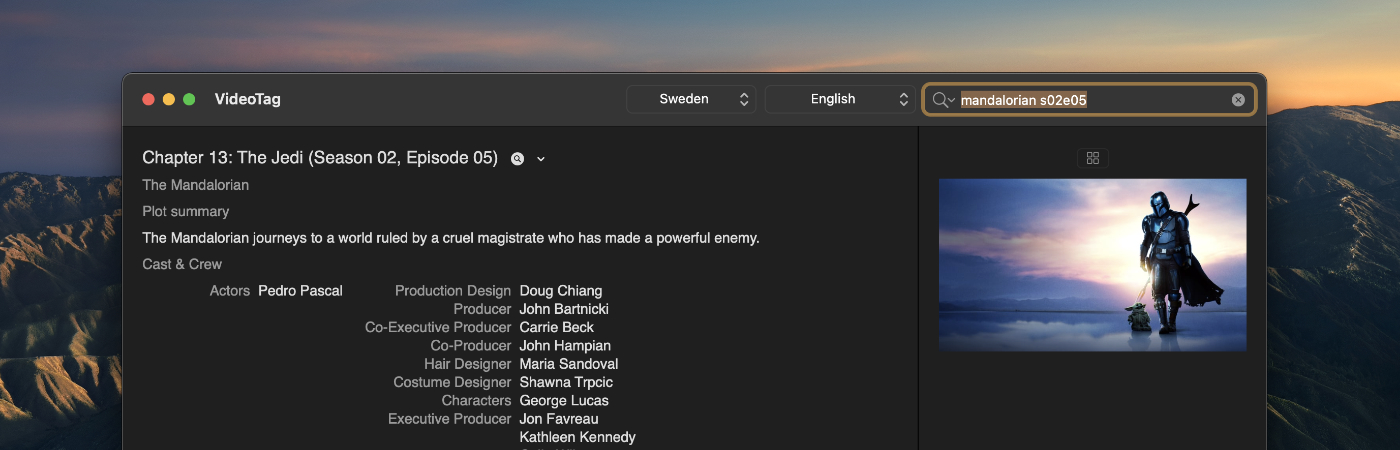Click into the 'mandalorian s02e05' search field
Viewport: 1400px width, 450px height.
[1090, 100]
